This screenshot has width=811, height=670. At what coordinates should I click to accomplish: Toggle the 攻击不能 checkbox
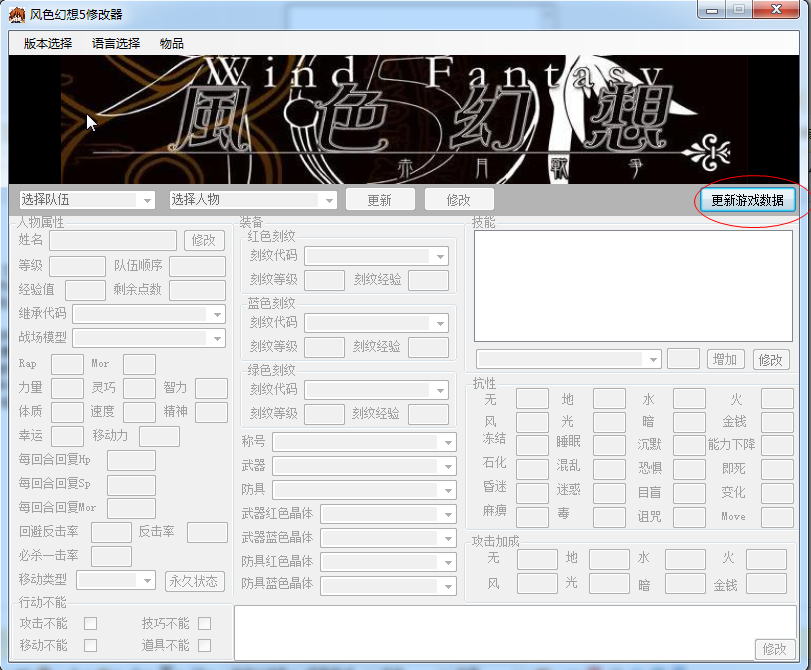[91, 623]
